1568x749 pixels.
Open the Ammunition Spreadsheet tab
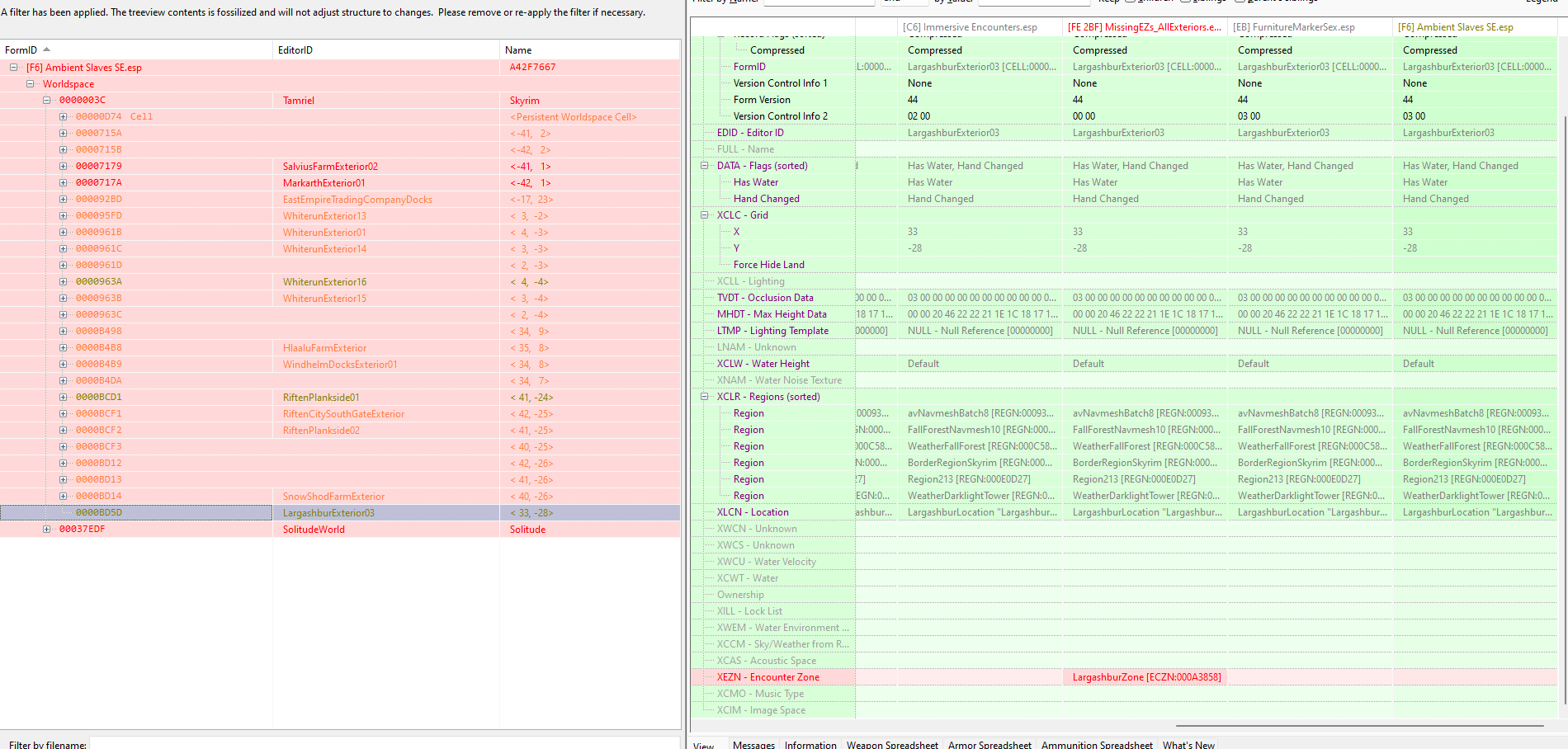(1097, 744)
